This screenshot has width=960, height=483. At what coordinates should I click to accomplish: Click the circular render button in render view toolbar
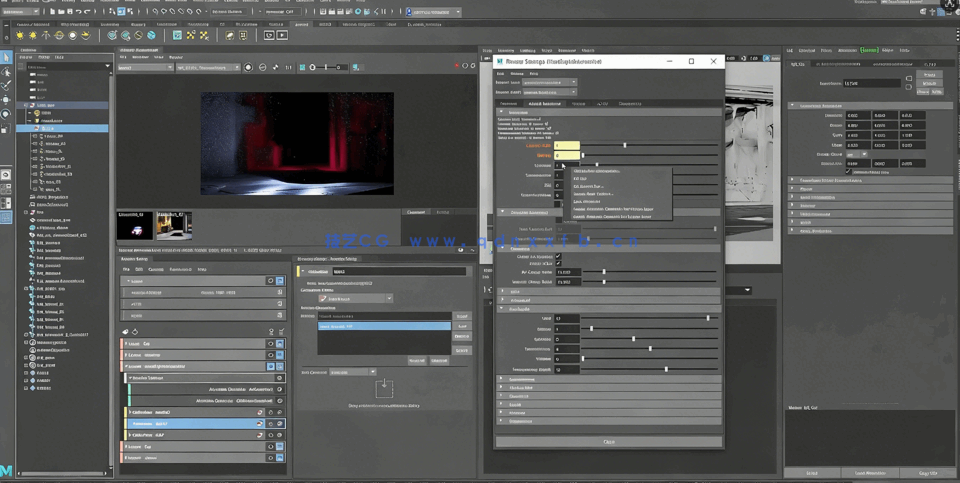(248, 67)
